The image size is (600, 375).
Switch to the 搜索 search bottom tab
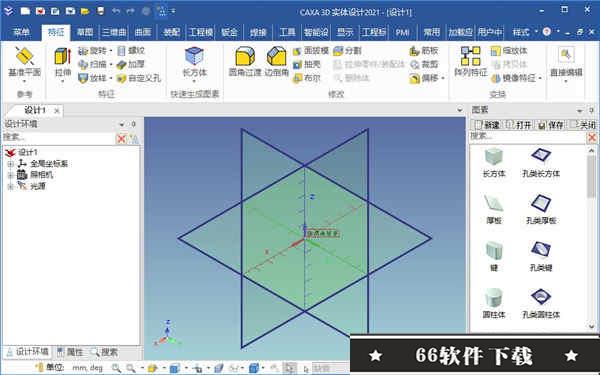[104, 352]
